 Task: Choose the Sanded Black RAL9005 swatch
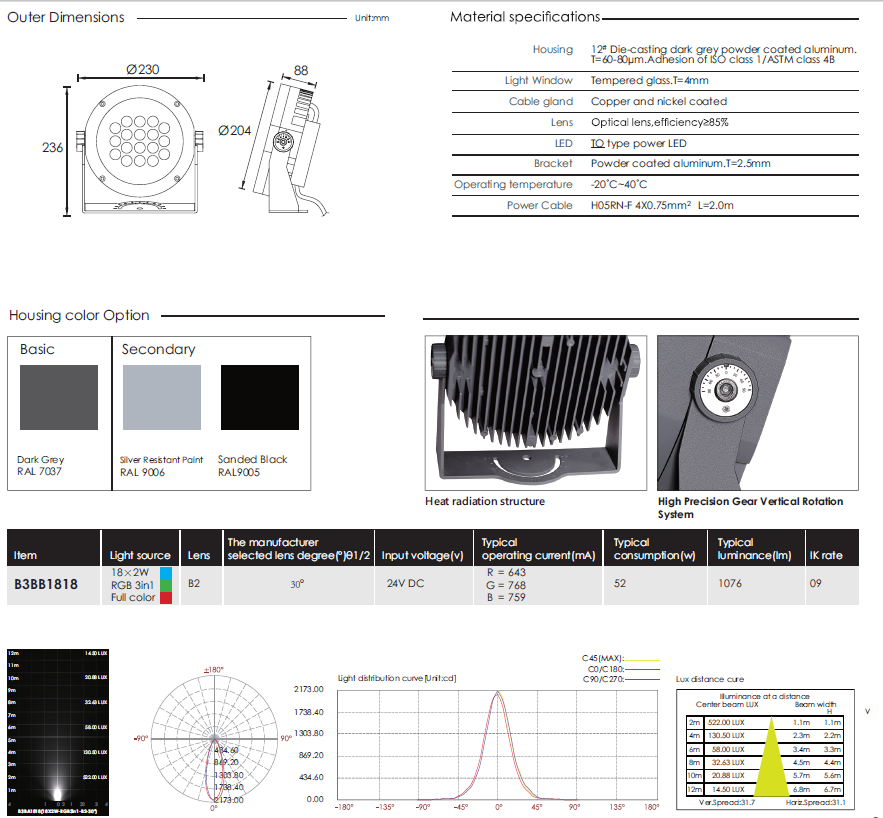[x=259, y=397]
